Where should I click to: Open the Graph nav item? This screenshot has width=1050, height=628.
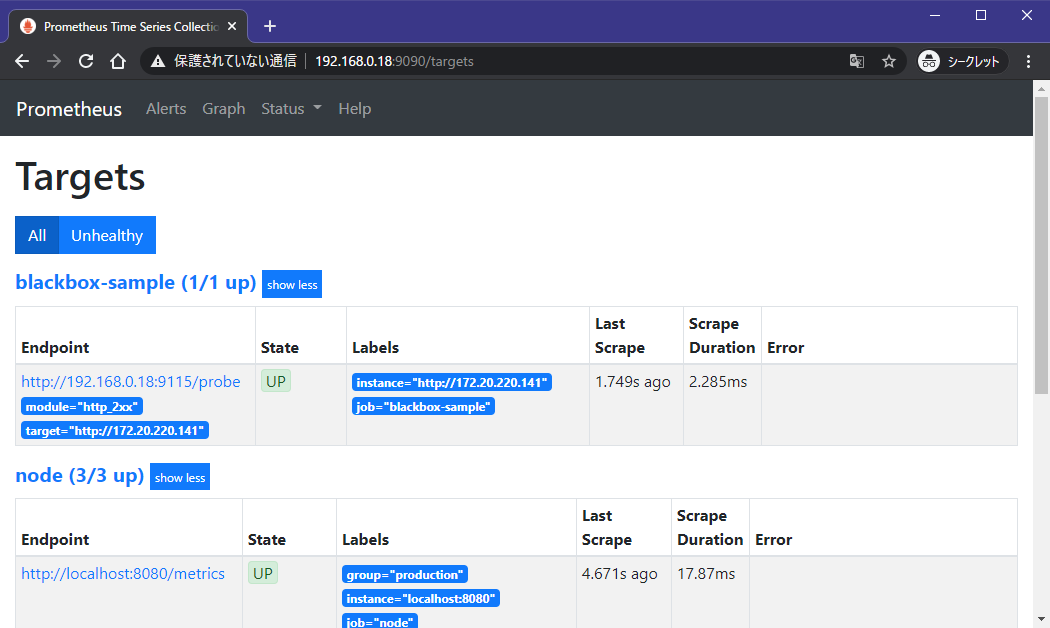point(224,108)
